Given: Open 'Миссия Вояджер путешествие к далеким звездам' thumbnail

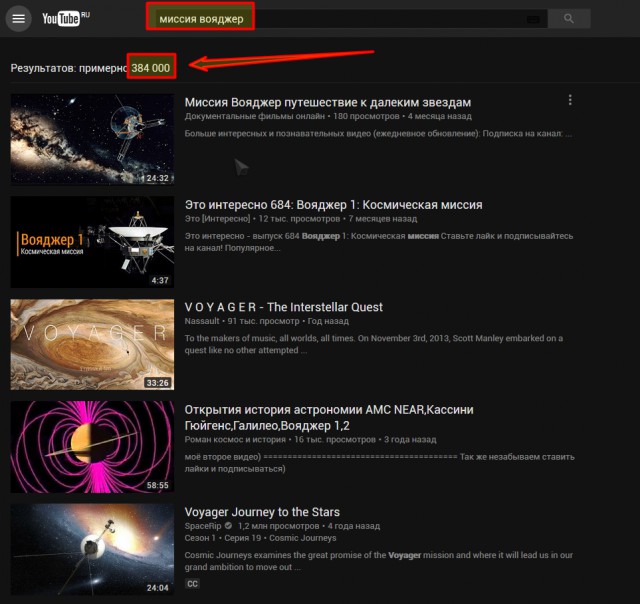Looking at the screenshot, I should [92, 139].
